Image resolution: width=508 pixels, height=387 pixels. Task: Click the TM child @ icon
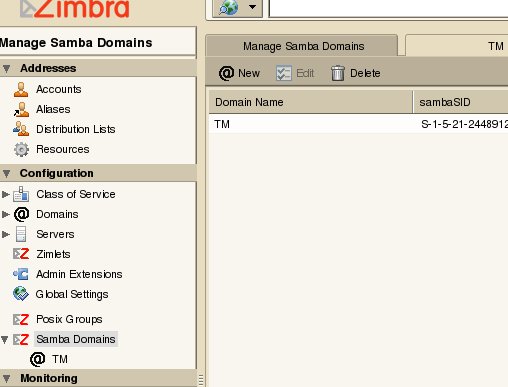point(38,359)
